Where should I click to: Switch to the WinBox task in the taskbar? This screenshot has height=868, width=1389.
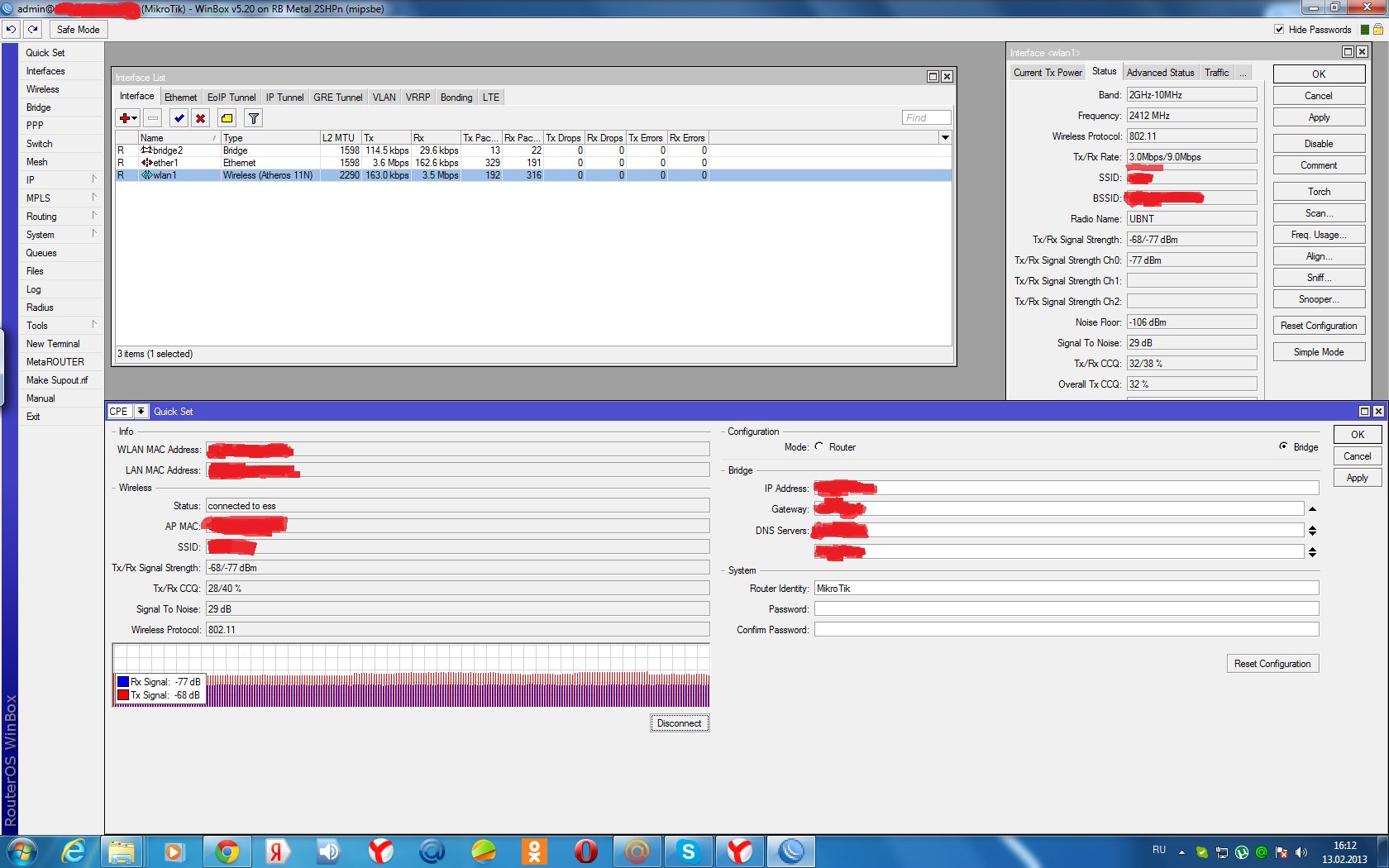[x=791, y=851]
